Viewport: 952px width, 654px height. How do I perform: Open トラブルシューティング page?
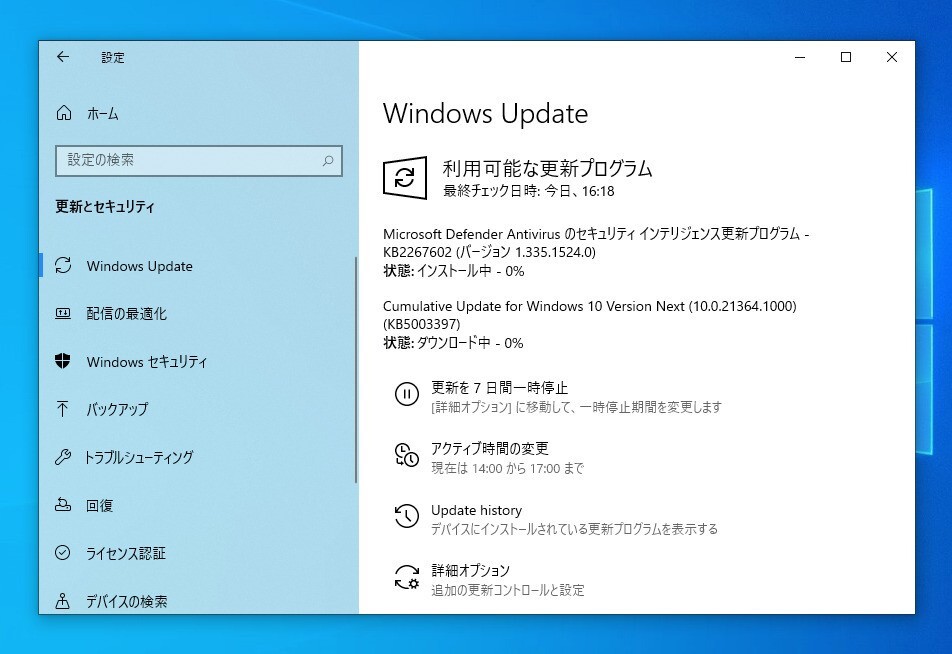tap(139, 457)
